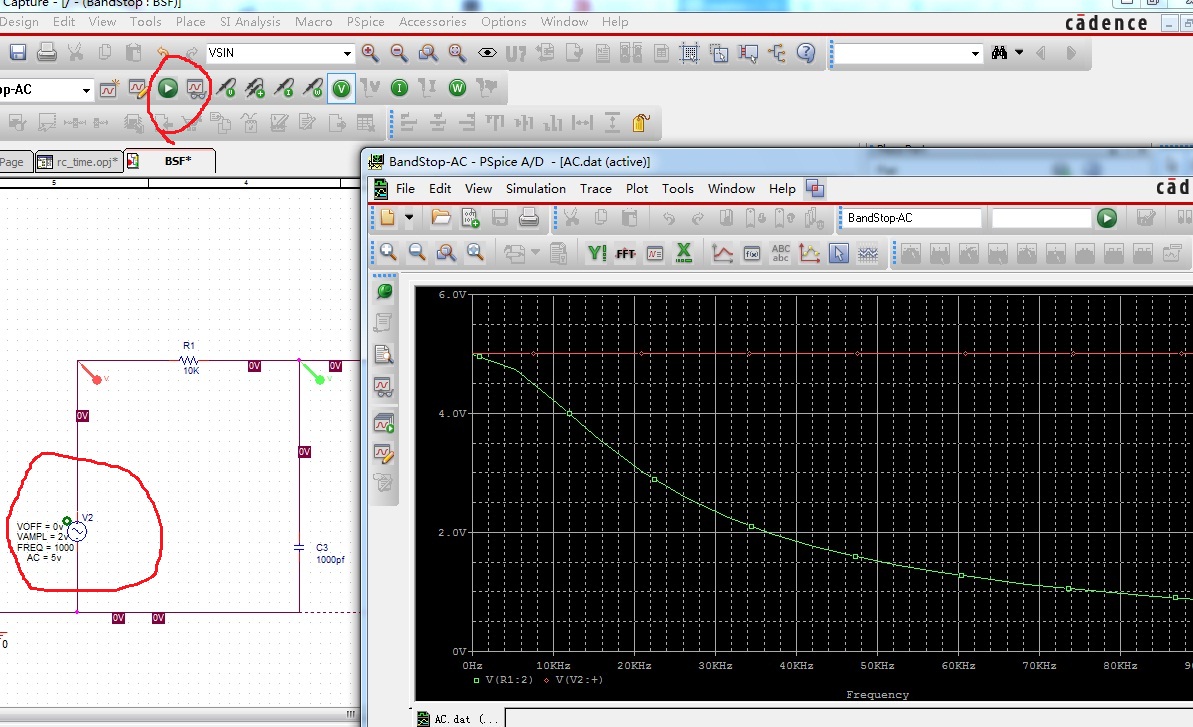Add trace to PSpice plot
This screenshot has width=1193, height=727.
[722, 252]
